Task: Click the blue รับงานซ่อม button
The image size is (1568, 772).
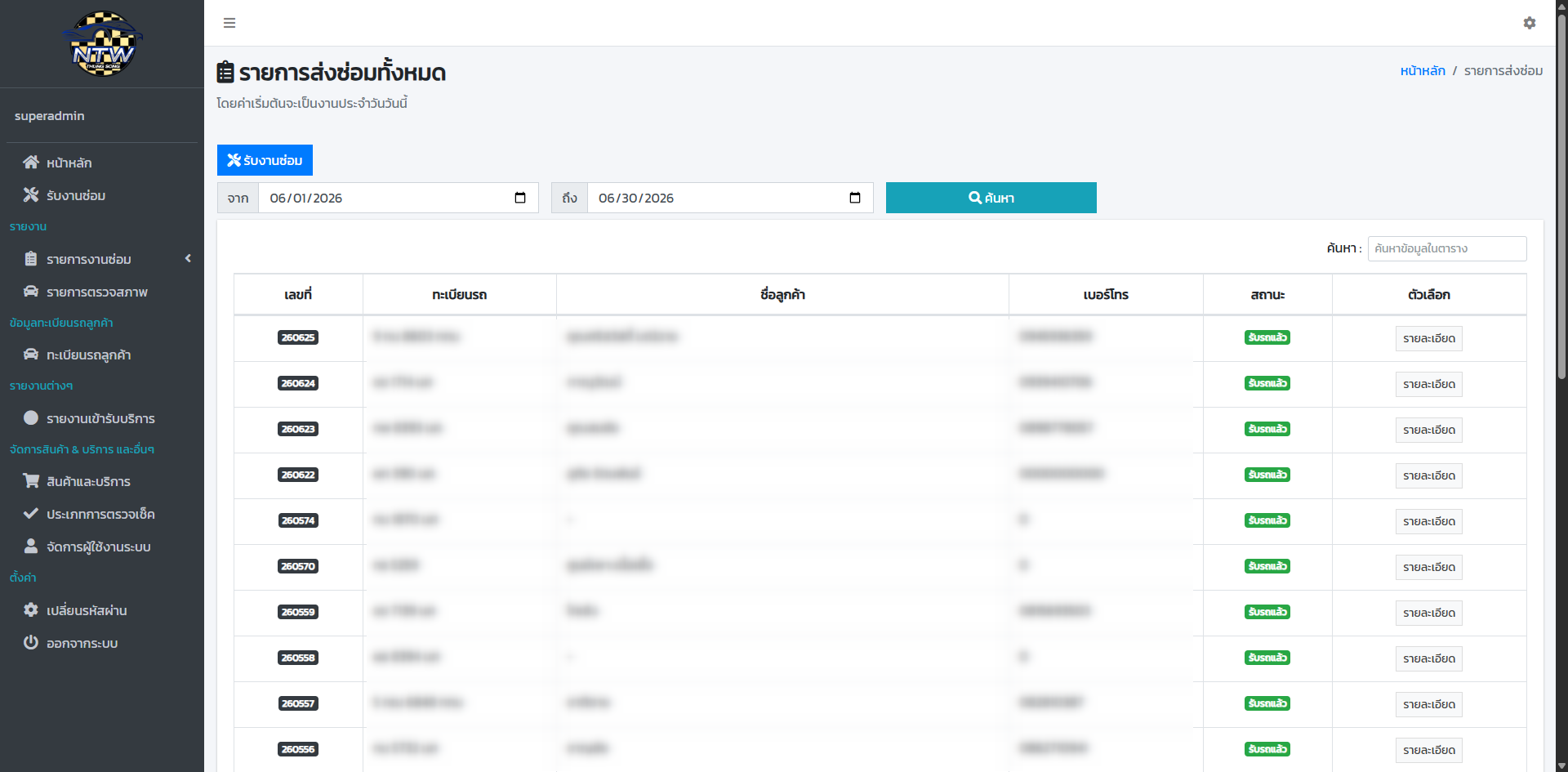Action: [265, 160]
